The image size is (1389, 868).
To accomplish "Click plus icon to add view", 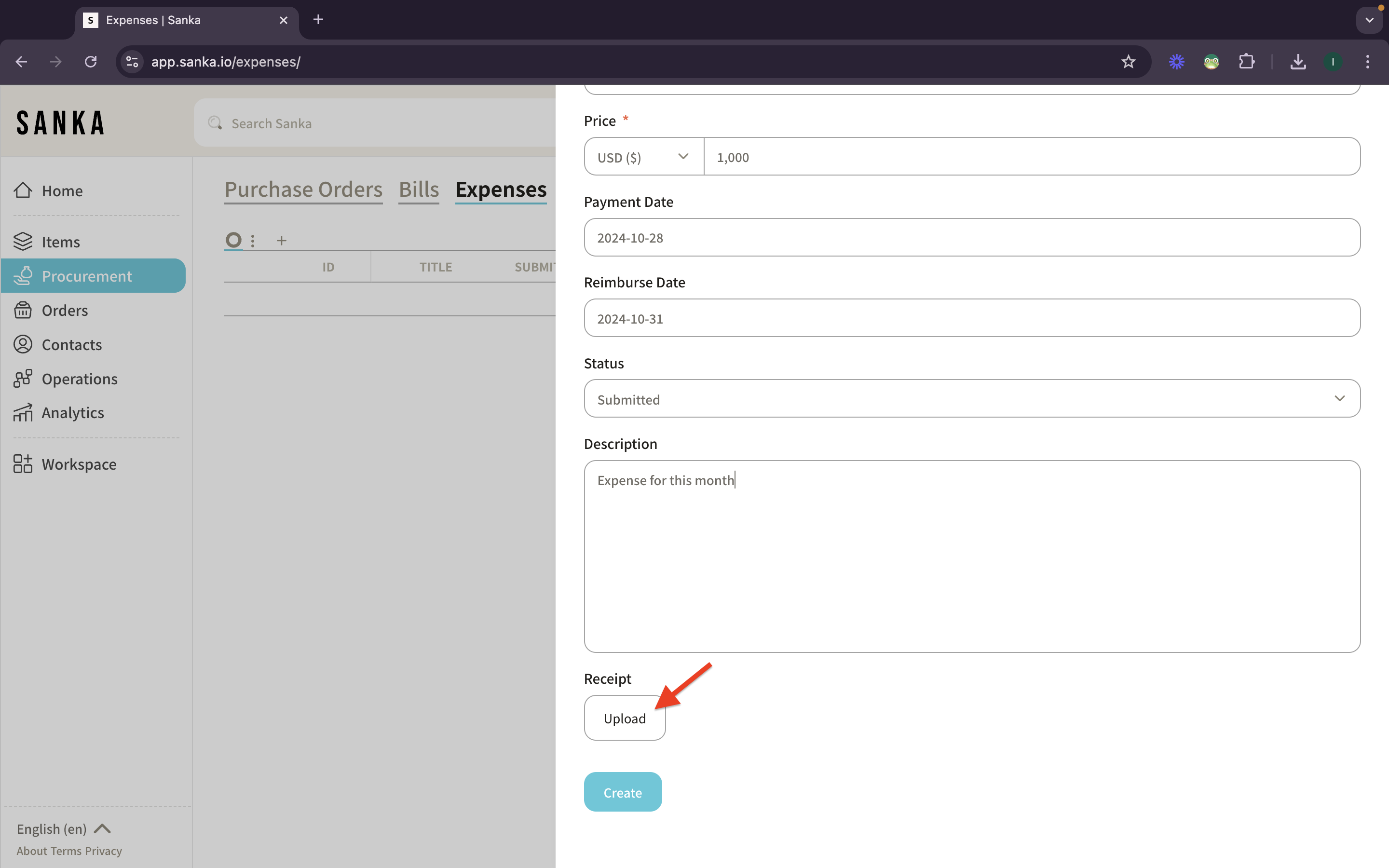I will point(281,241).
